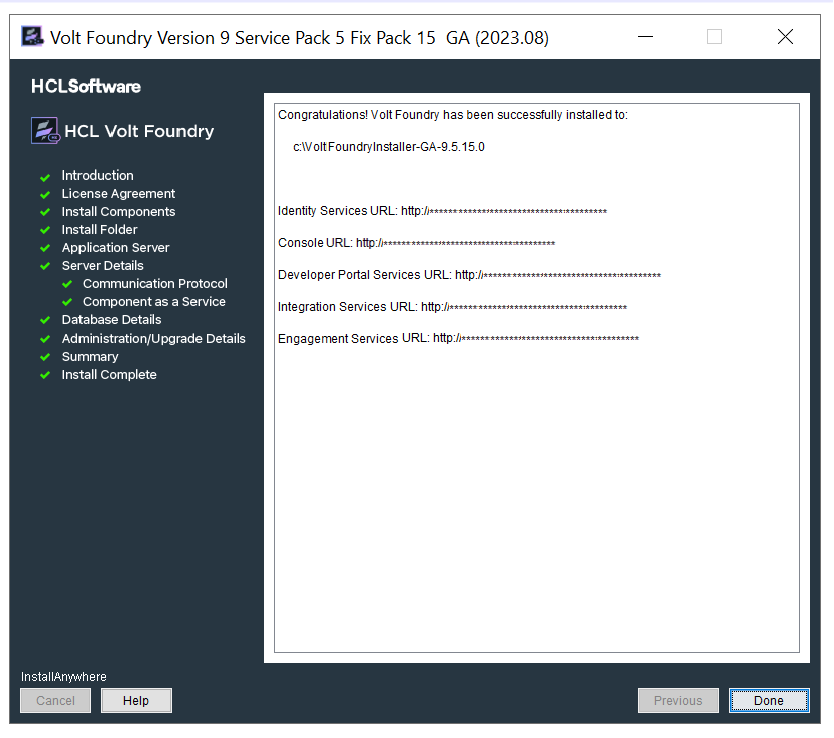Click the Volt Foundry title bar icon

pos(32,37)
